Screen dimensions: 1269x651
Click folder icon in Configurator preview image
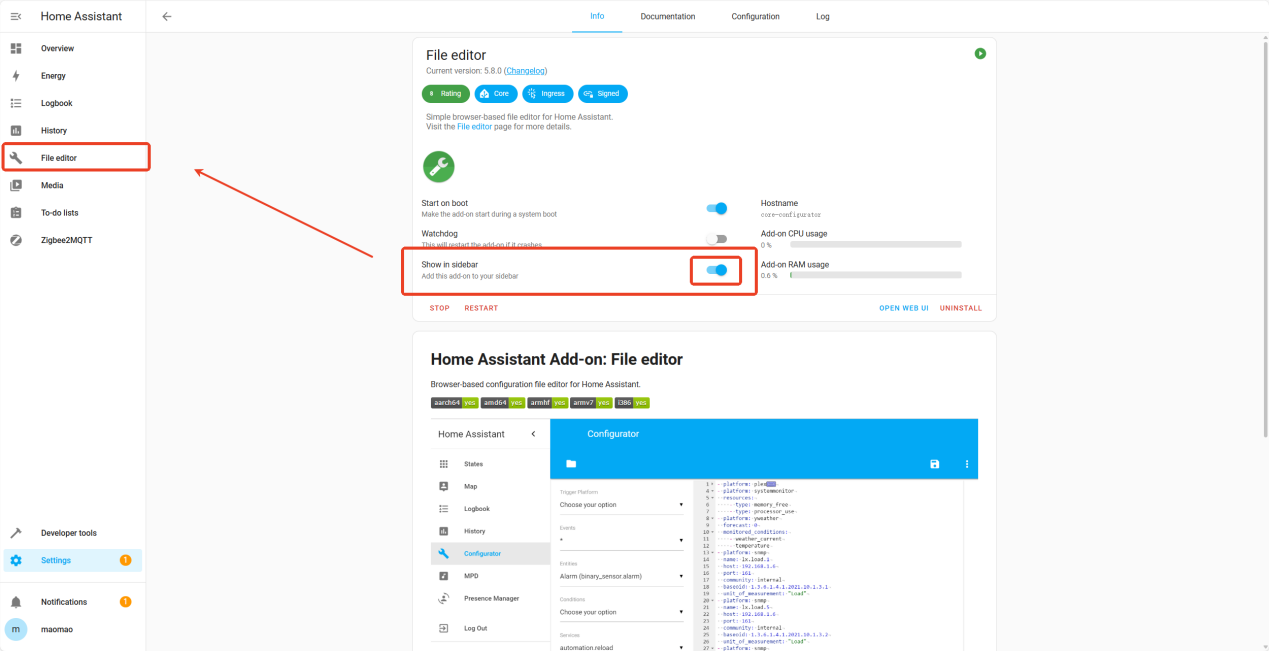[571, 464]
